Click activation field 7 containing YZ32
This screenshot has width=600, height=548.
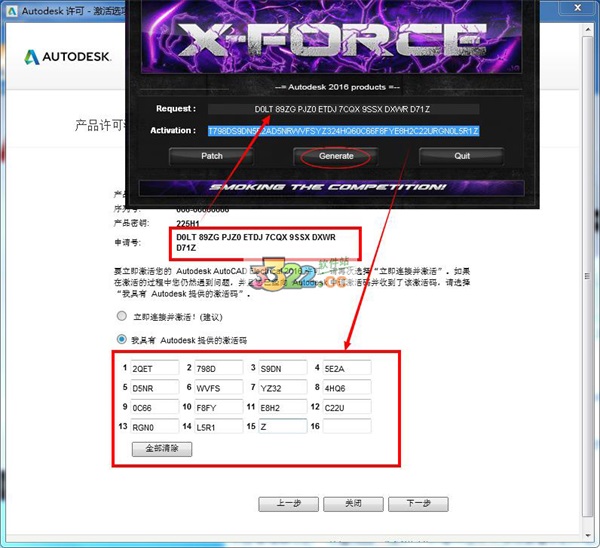click(283, 388)
